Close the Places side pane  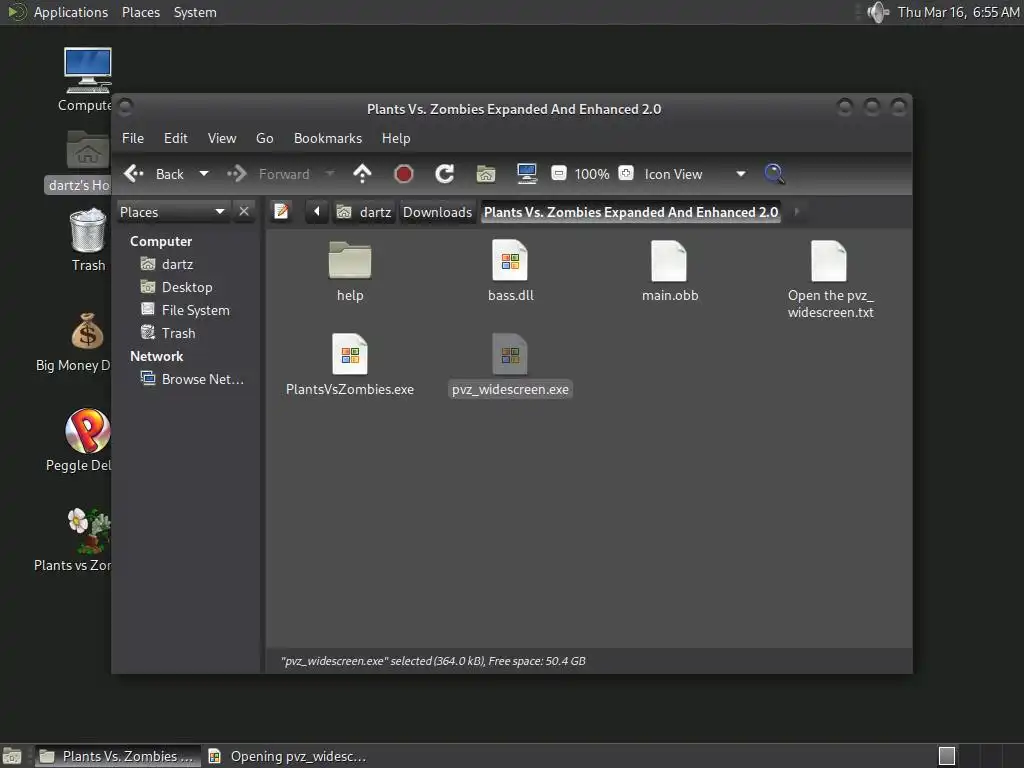(x=244, y=212)
